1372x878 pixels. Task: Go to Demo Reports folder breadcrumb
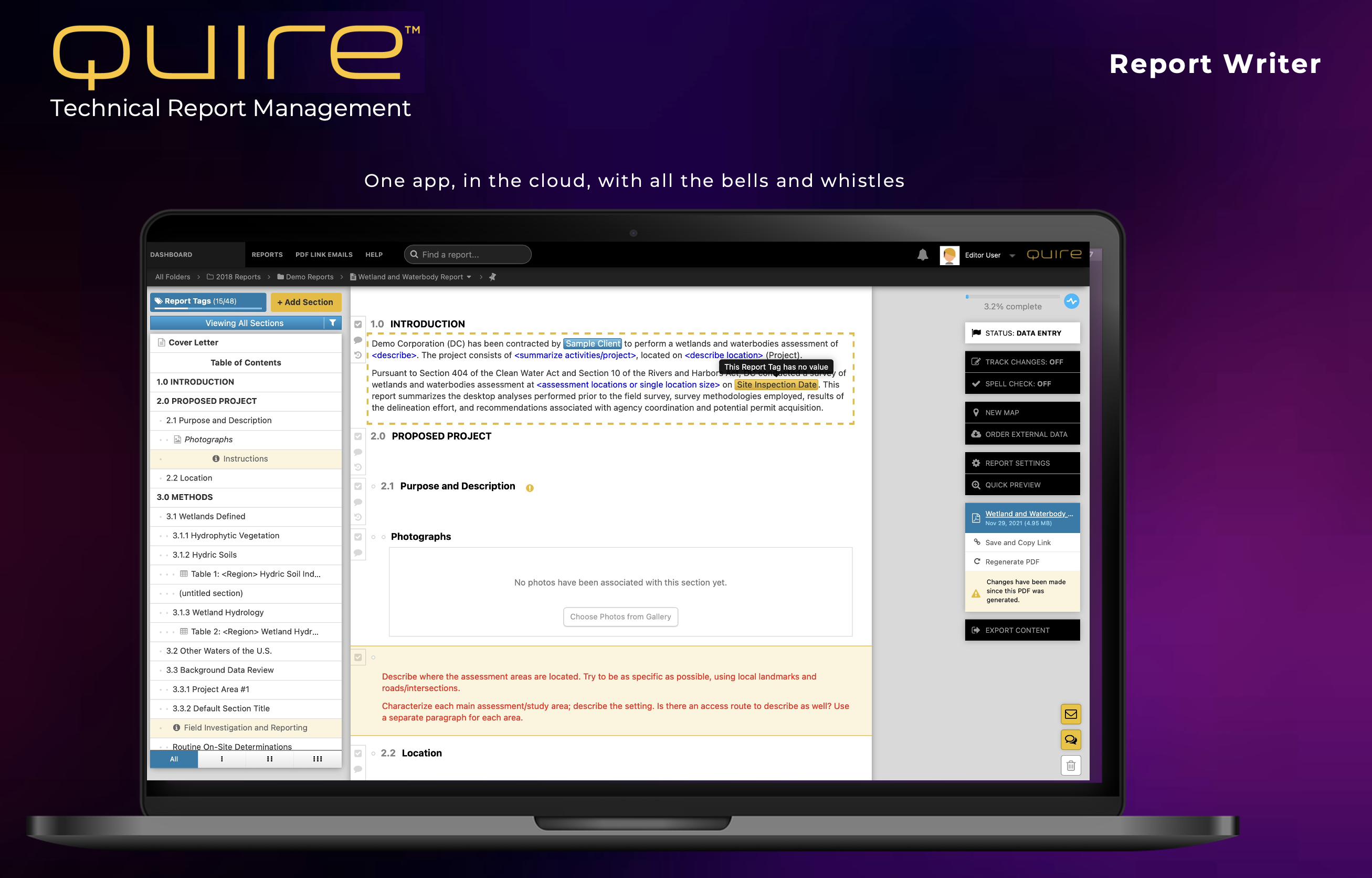(x=305, y=277)
